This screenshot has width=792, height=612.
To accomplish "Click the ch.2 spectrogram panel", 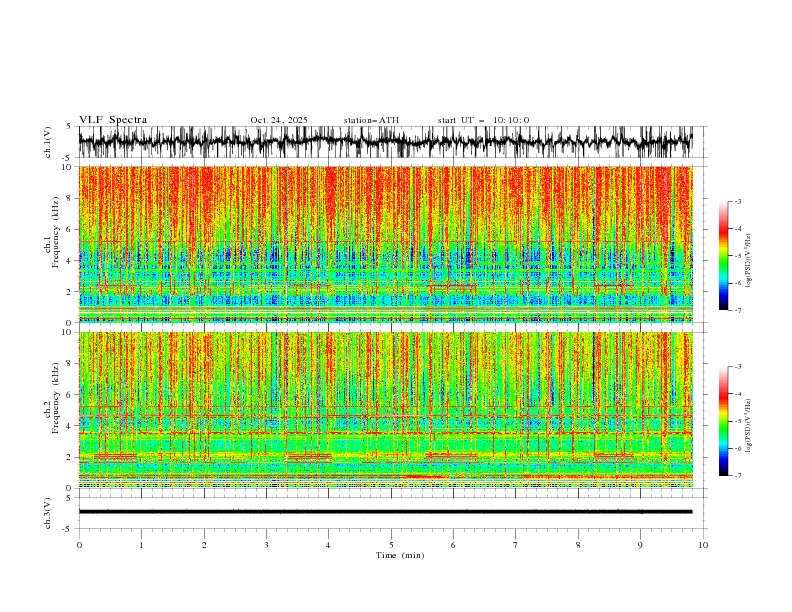I will [x=386, y=410].
